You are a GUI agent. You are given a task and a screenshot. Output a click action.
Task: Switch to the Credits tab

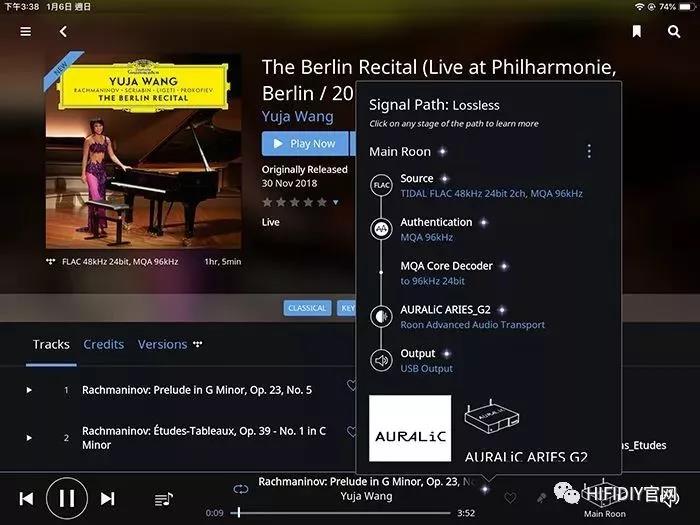click(x=104, y=344)
